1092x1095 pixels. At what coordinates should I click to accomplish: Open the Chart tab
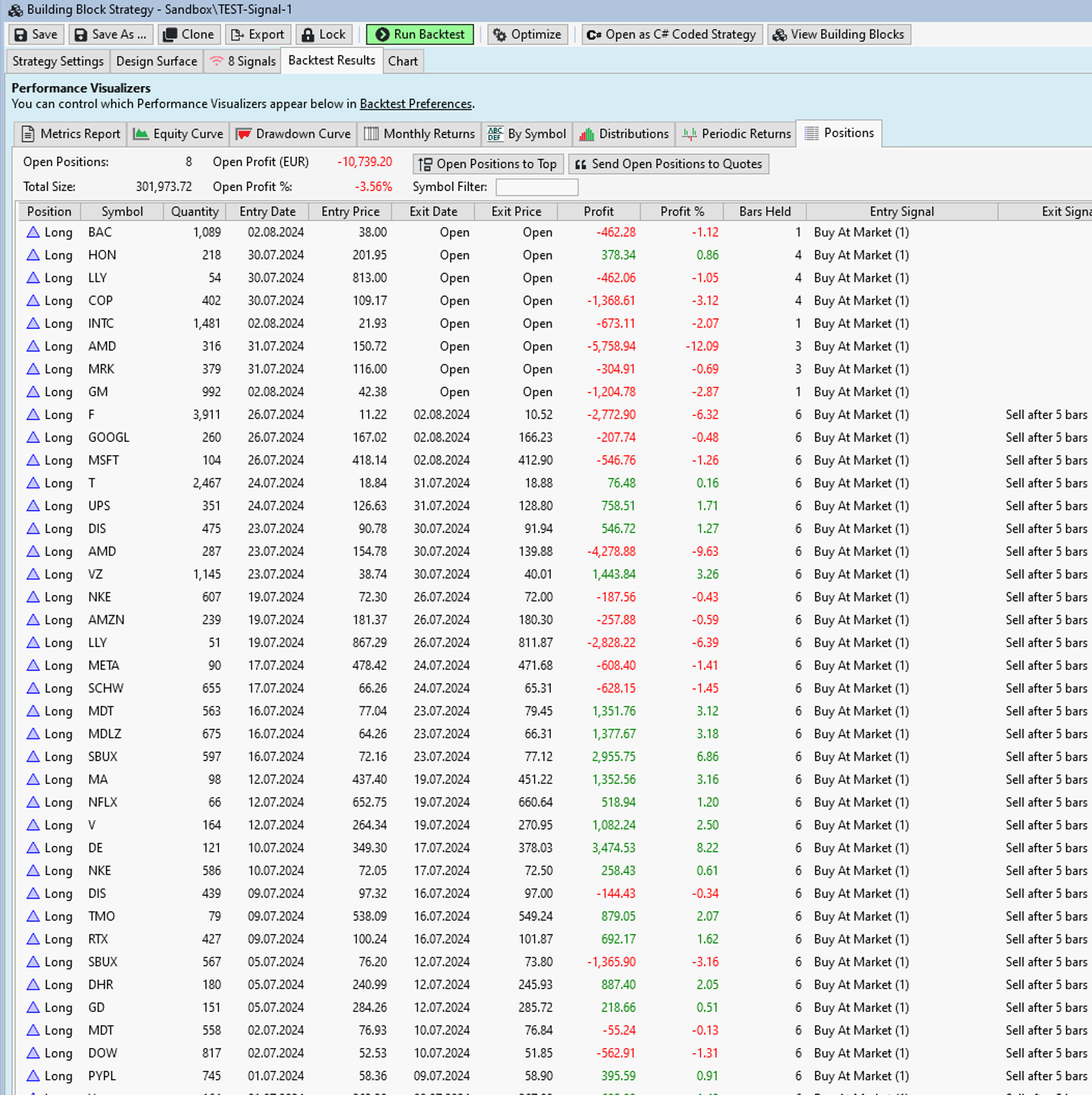point(403,61)
